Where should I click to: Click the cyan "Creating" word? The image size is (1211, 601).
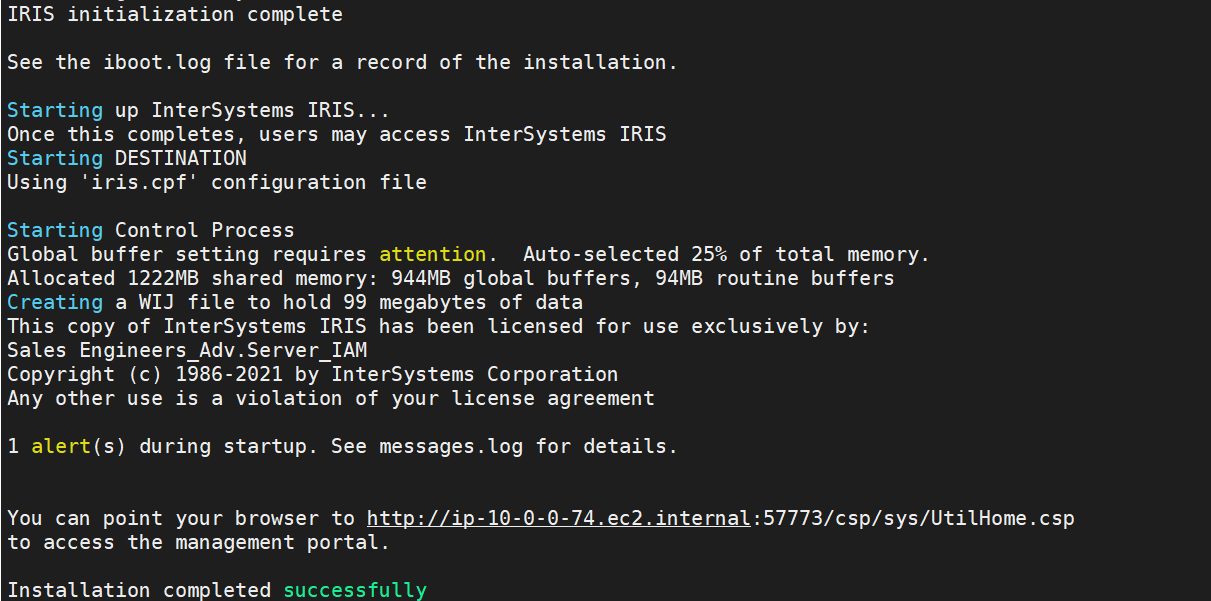55,302
